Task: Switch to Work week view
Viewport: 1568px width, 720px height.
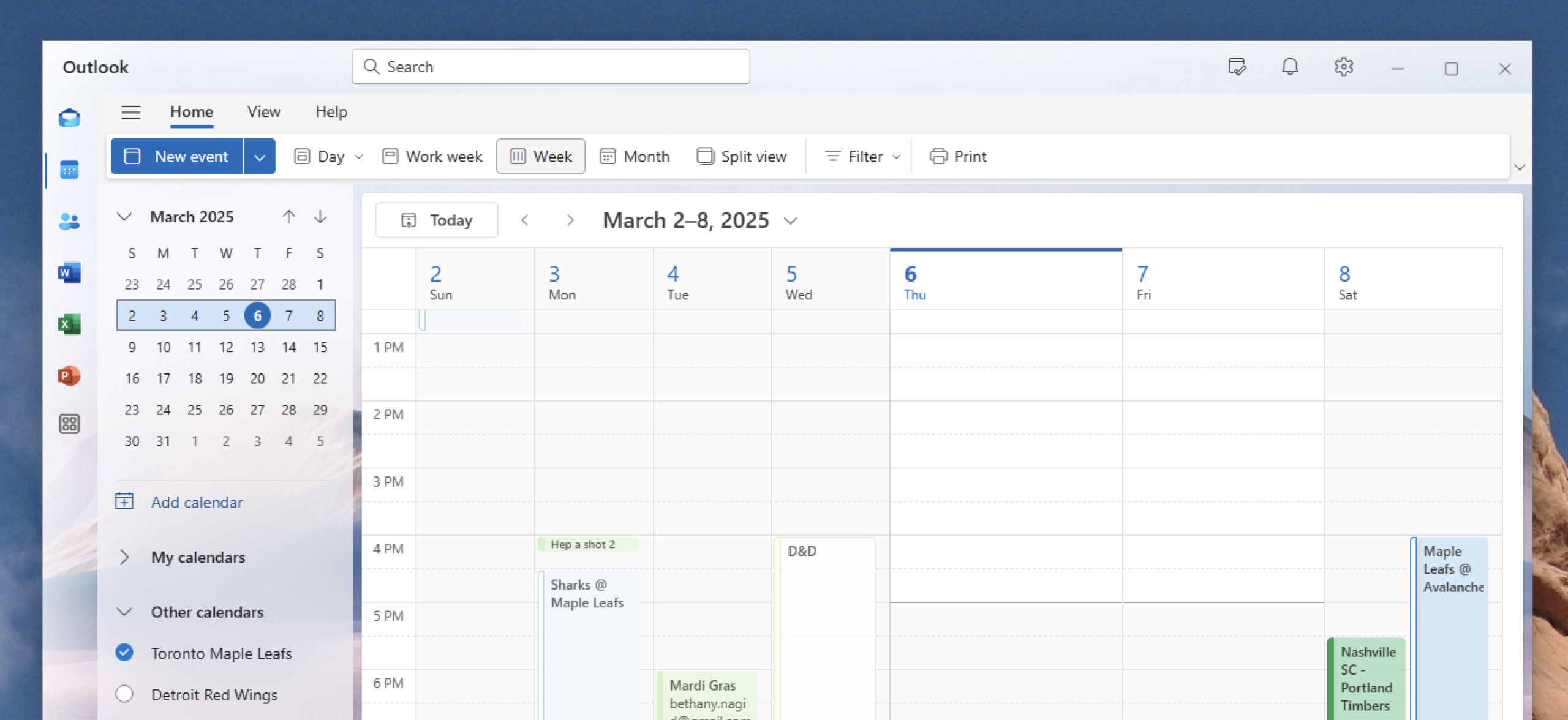Action: [x=432, y=157]
